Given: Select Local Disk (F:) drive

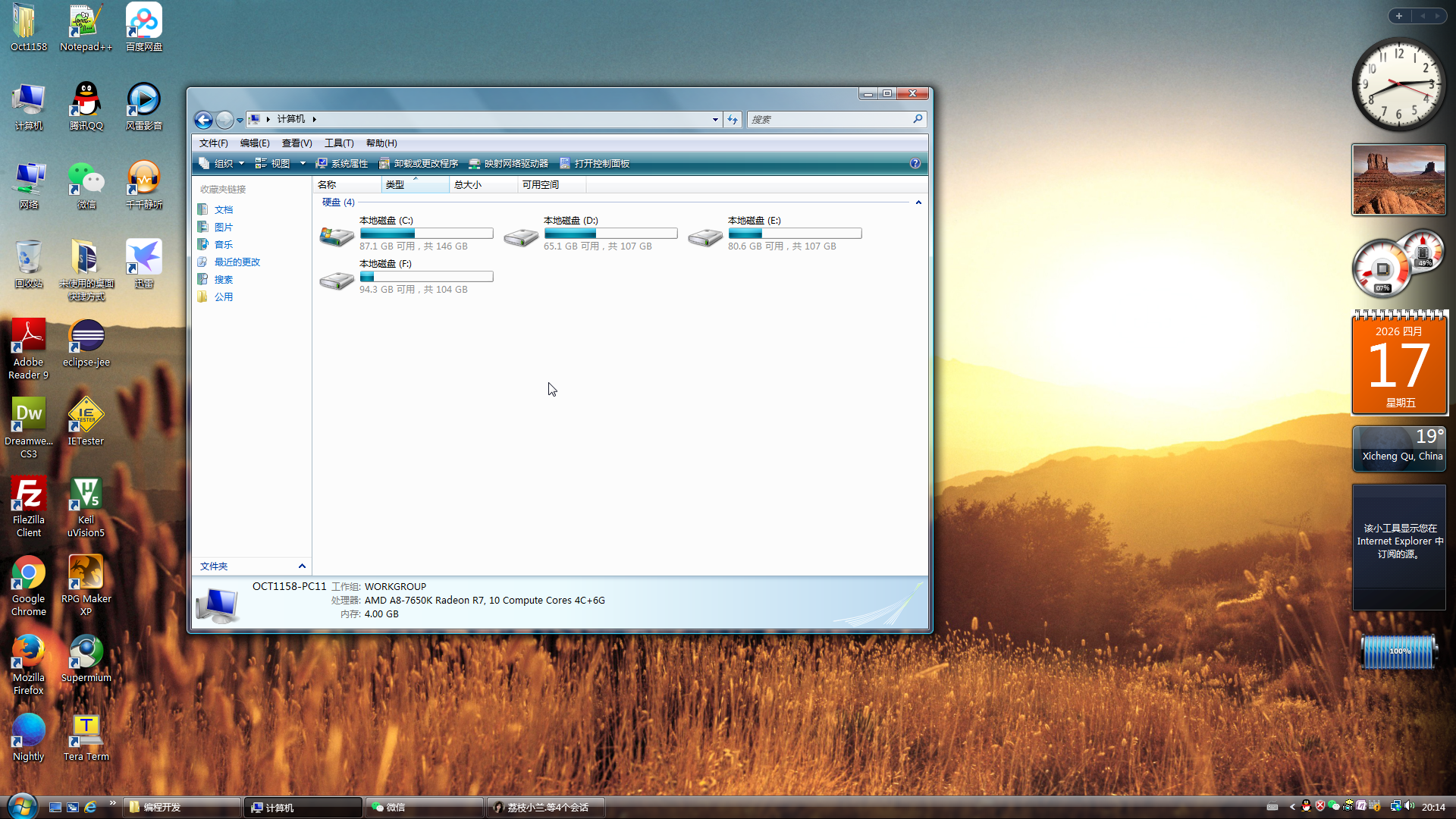Looking at the screenshot, I should [337, 280].
